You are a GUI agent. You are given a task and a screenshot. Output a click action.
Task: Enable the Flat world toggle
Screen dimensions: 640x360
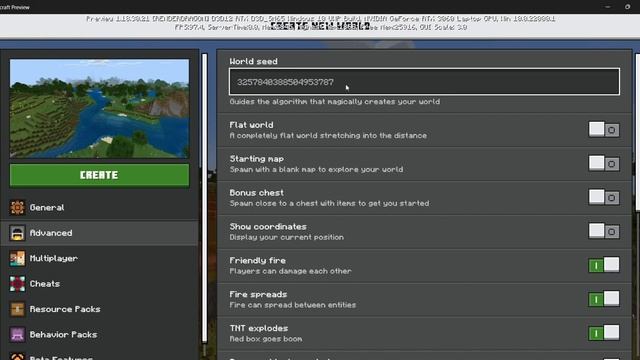604,129
